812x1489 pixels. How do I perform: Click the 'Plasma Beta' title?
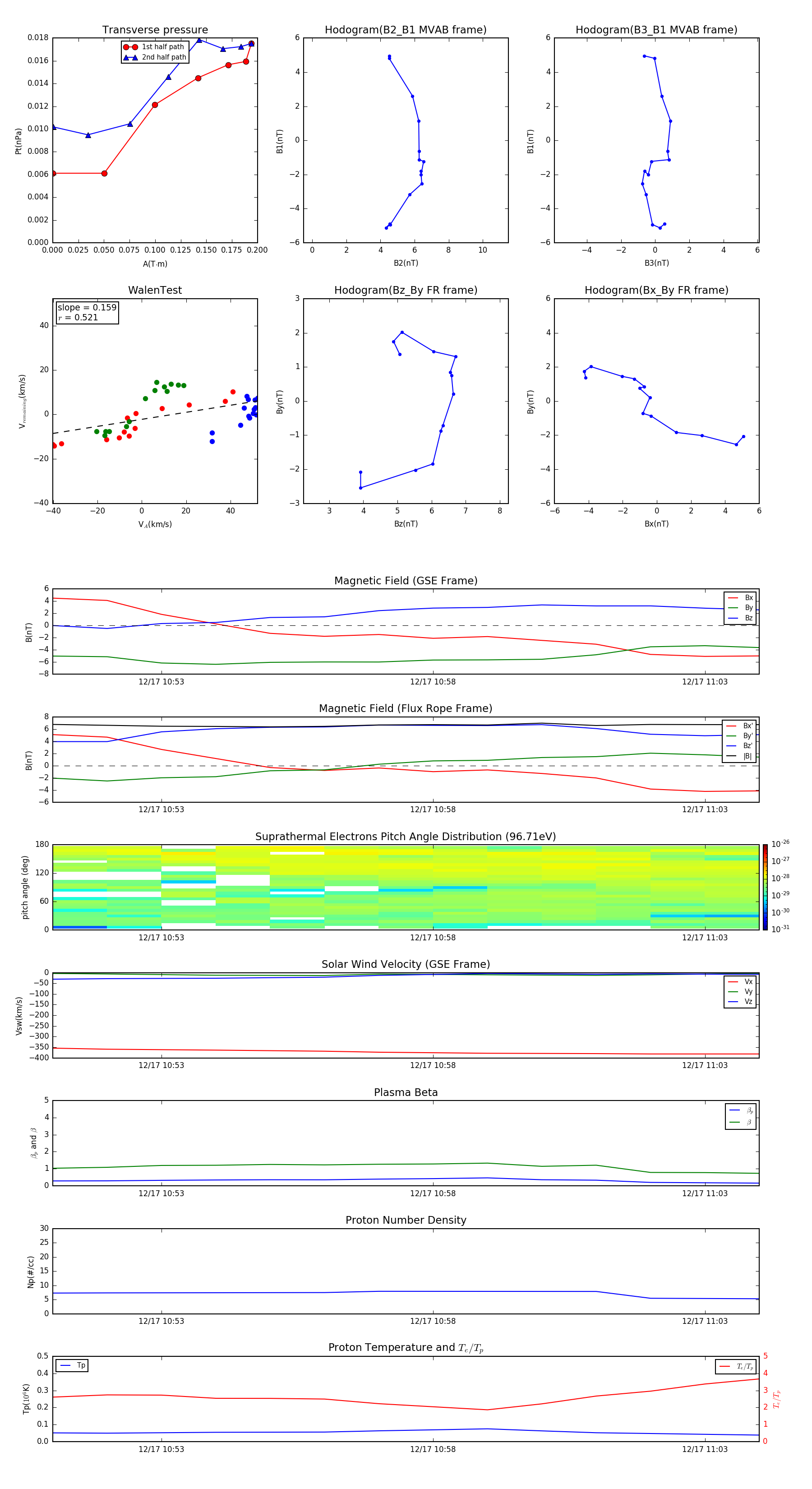[406, 1093]
